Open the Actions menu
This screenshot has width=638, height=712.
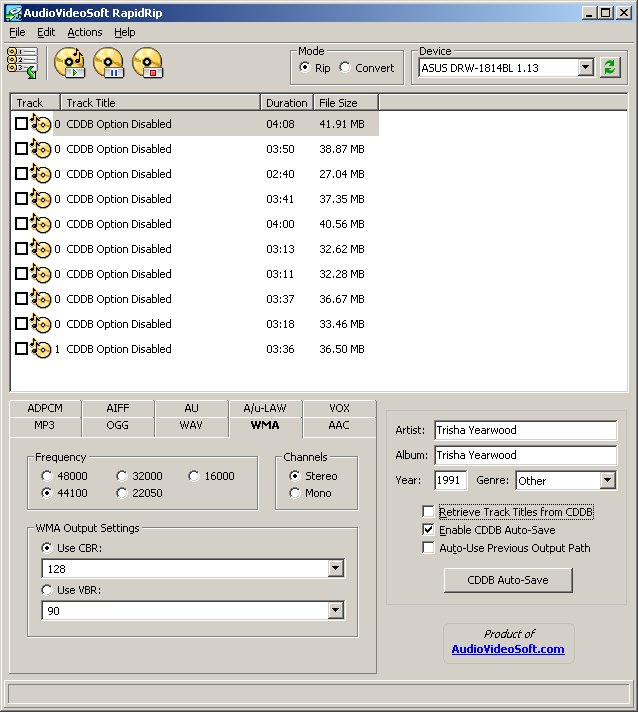click(84, 32)
